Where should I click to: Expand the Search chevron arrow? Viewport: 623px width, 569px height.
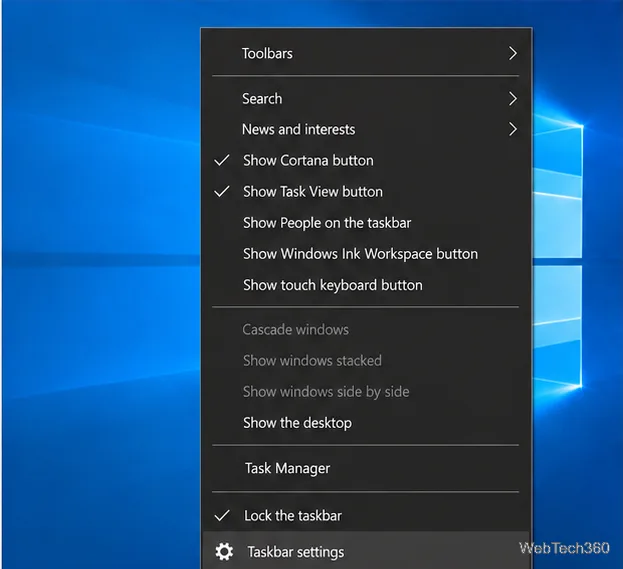click(513, 99)
